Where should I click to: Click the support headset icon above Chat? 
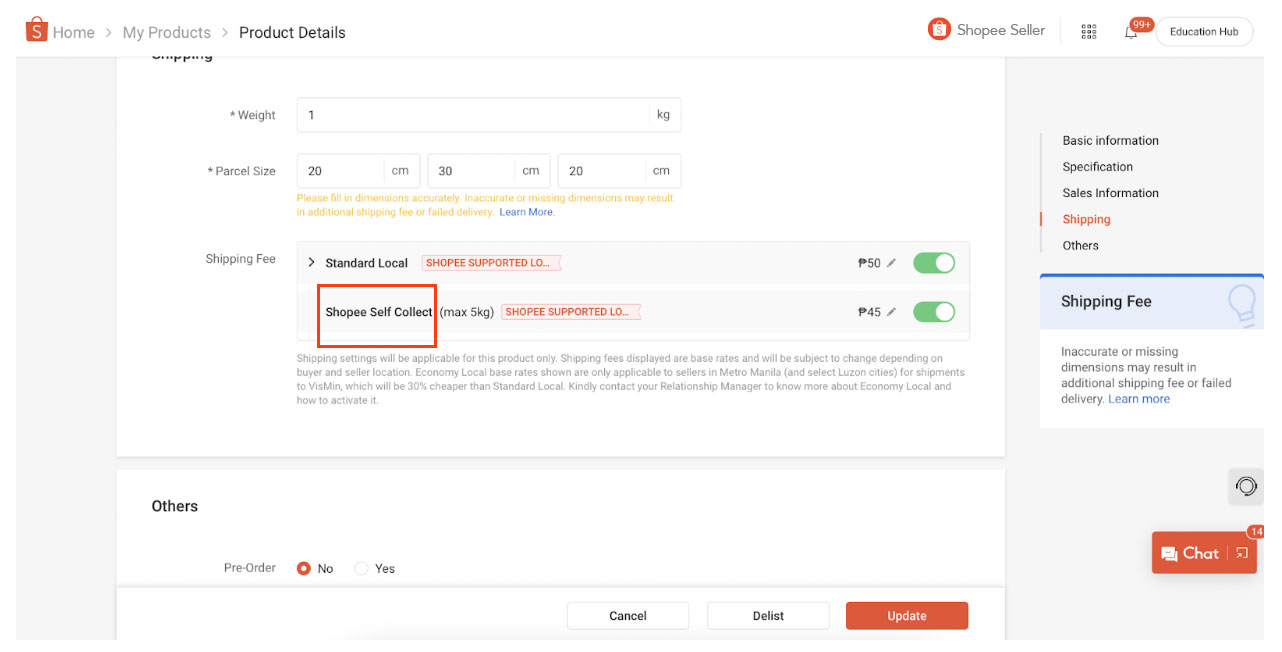tap(1245, 486)
